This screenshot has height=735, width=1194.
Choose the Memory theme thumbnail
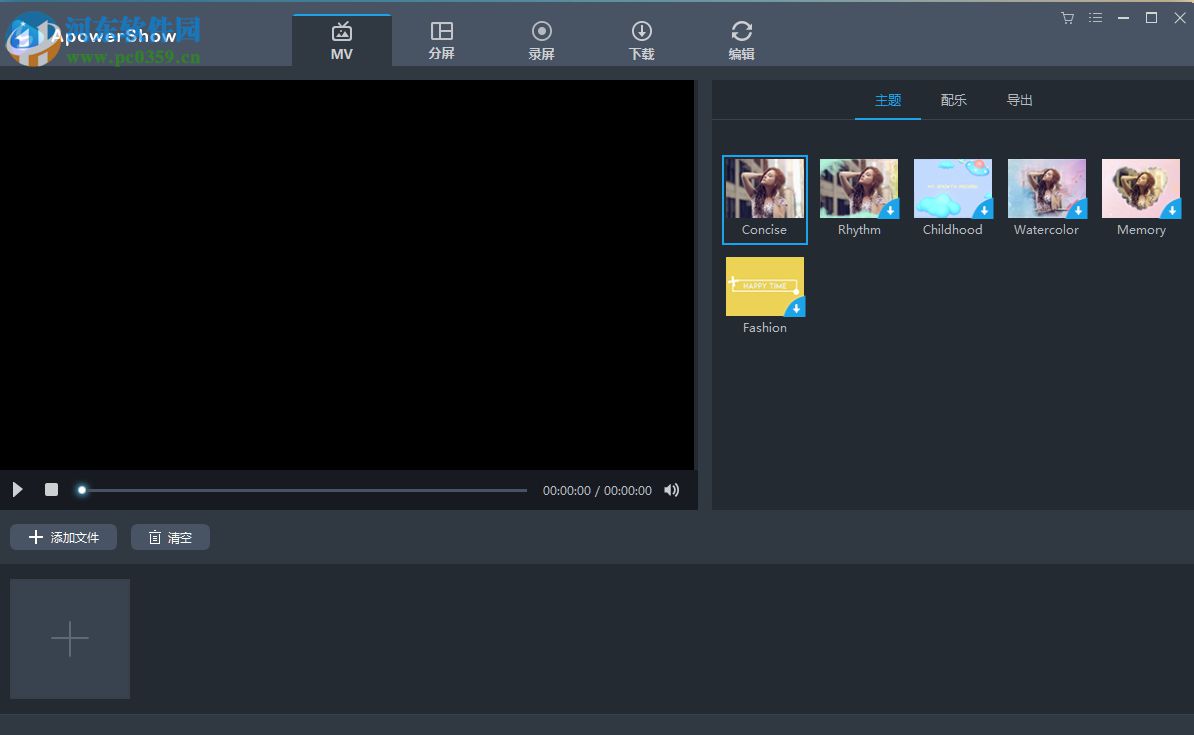(1141, 189)
